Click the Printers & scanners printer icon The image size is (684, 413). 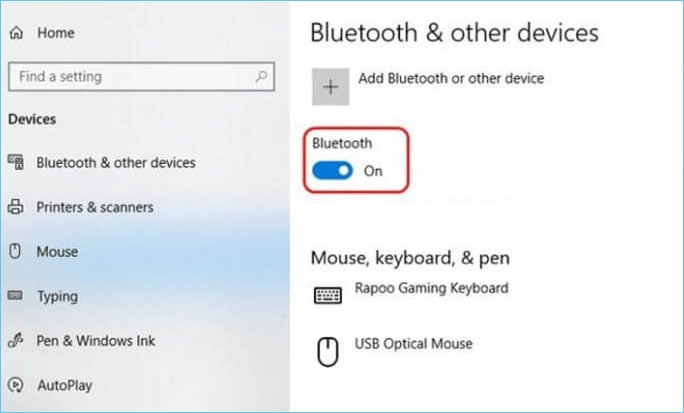[16, 207]
